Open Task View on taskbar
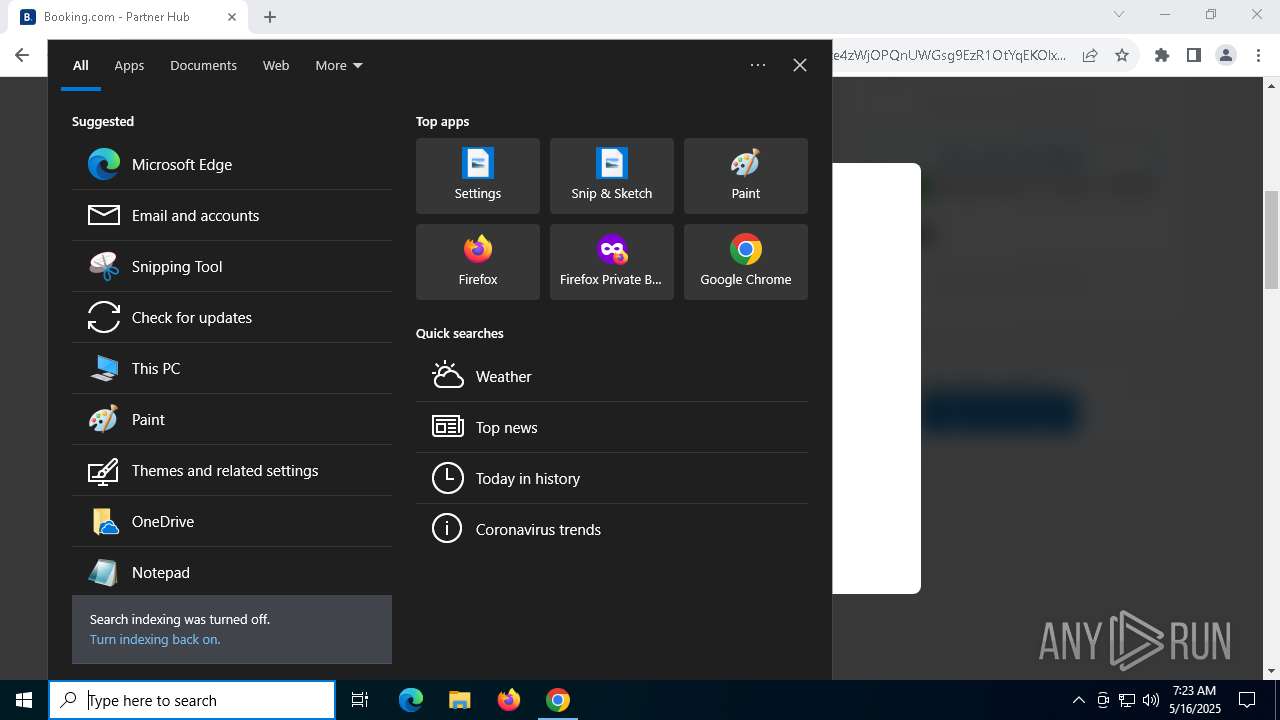This screenshot has width=1280, height=720. click(360, 700)
